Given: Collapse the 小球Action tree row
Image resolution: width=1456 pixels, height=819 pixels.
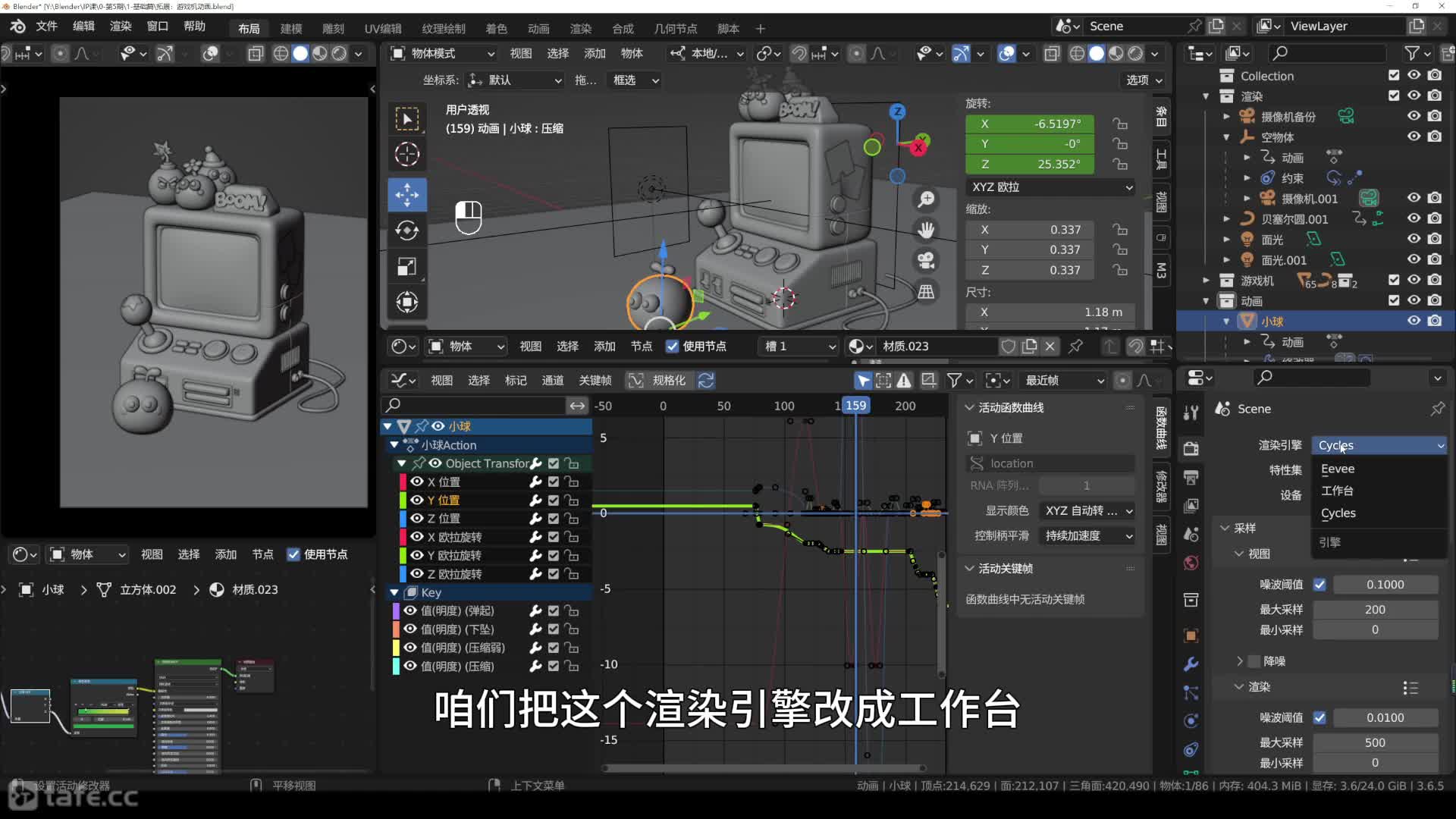Looking at the screenshot, I should pyautogui.click(x=394, y=445).
